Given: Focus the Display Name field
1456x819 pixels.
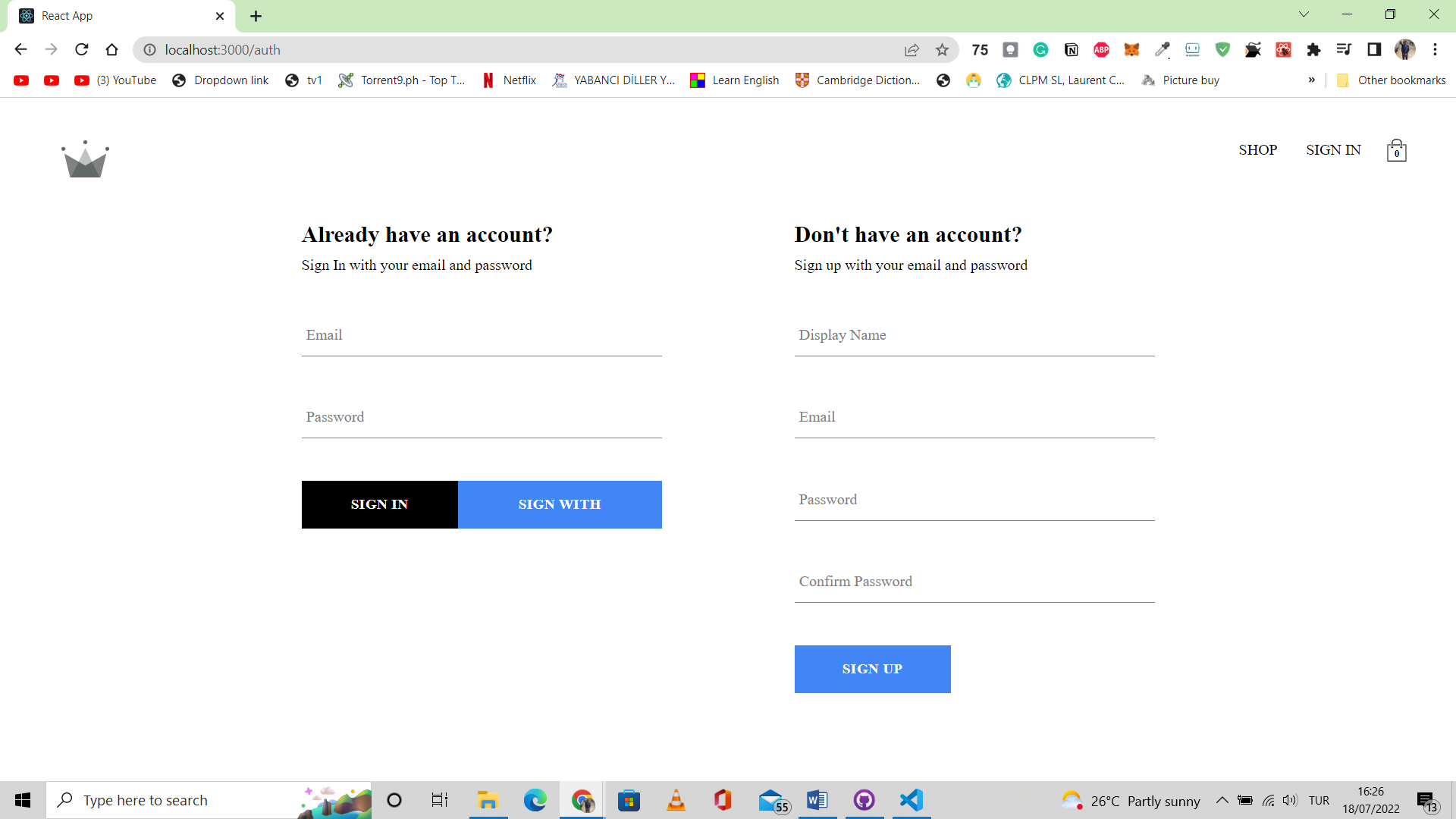Looking at the screenshot, I should [x=974, y=335].
